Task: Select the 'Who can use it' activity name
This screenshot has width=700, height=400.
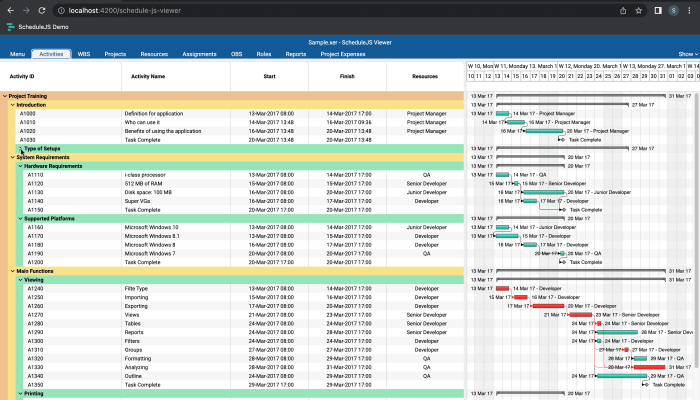Action: tap(142, 122)
